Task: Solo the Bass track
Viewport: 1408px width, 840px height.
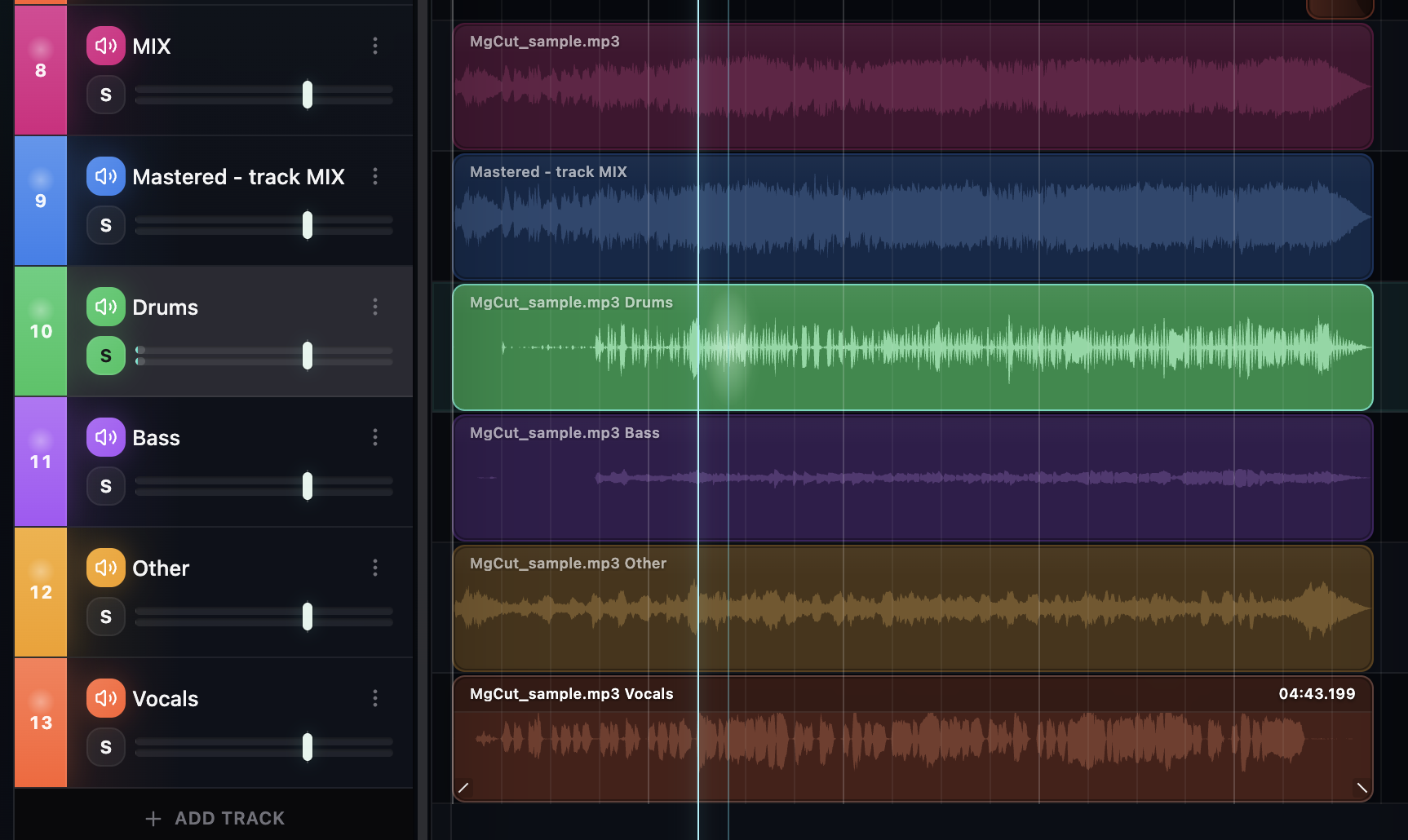Action: click(106, 486)
